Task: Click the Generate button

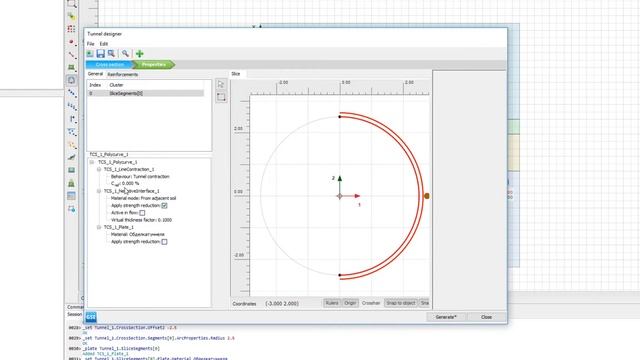Action: [446, 317]
